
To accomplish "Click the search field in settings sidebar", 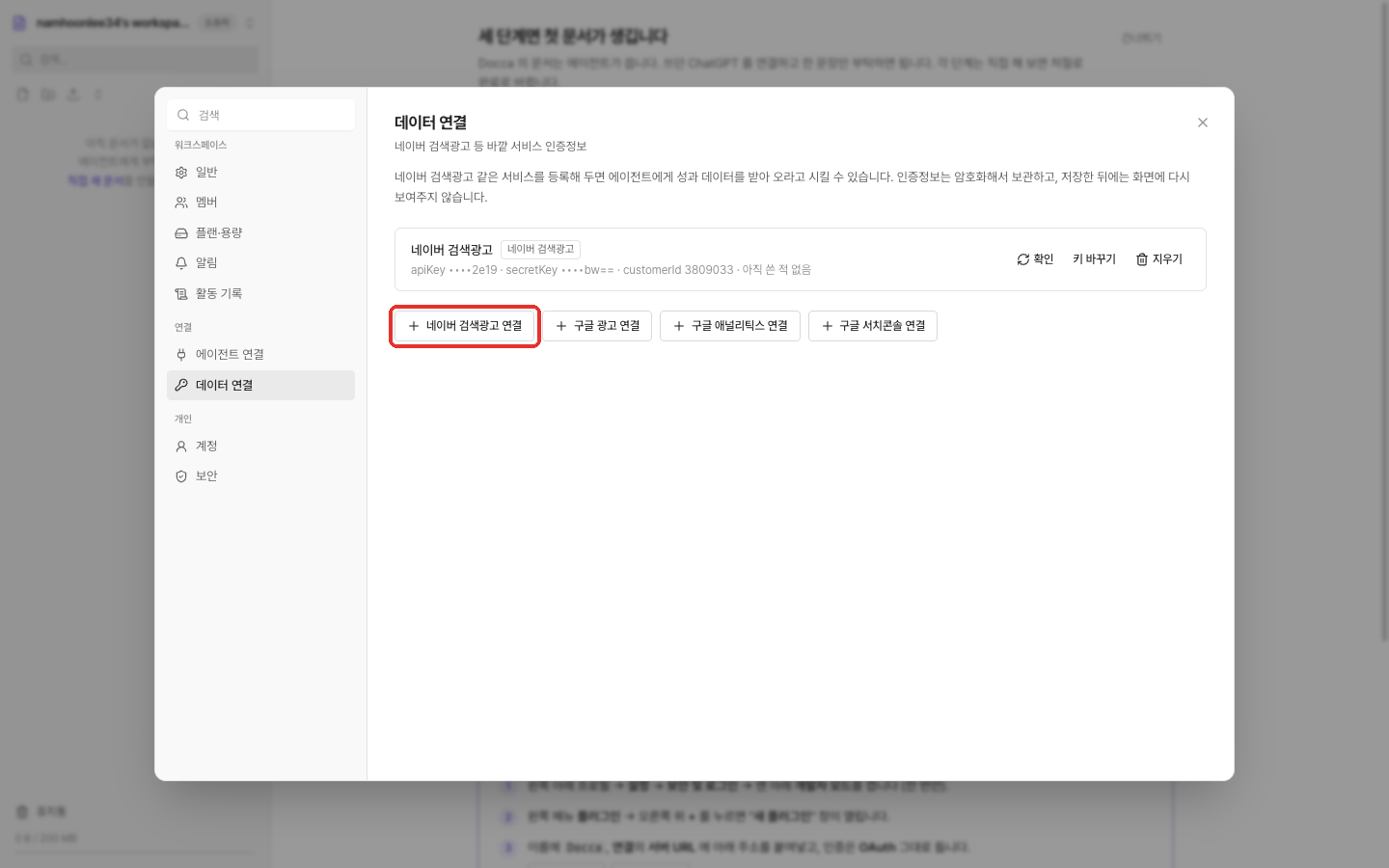I will pos(260,115).
